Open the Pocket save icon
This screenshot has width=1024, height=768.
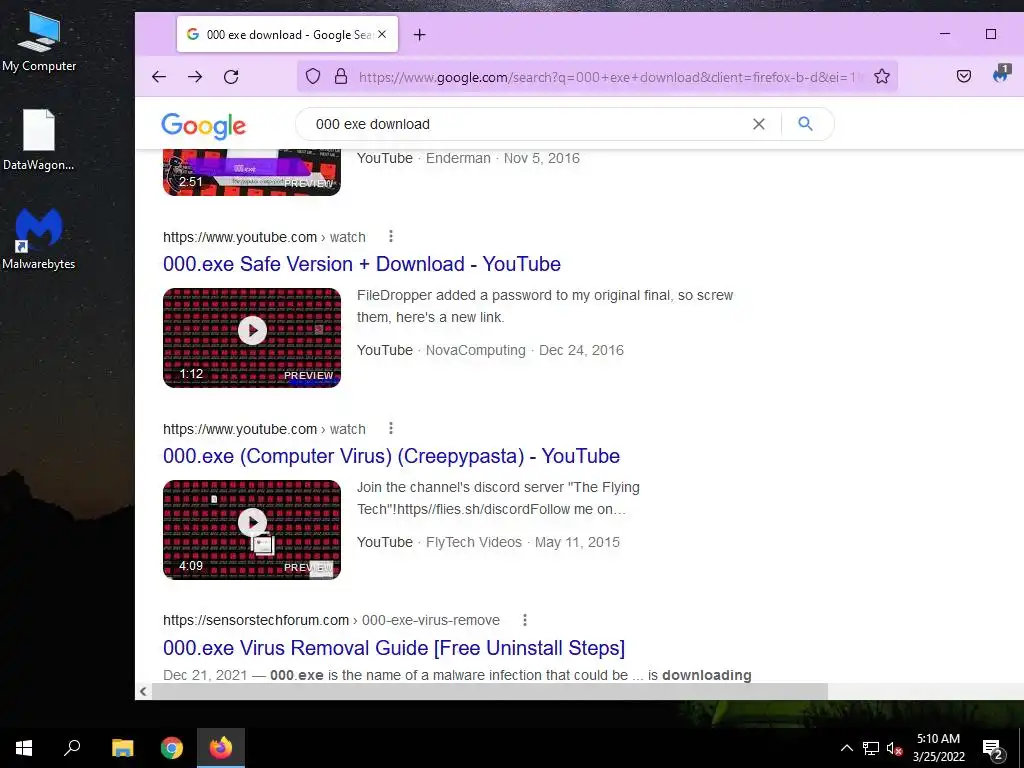tap(963, 76)
